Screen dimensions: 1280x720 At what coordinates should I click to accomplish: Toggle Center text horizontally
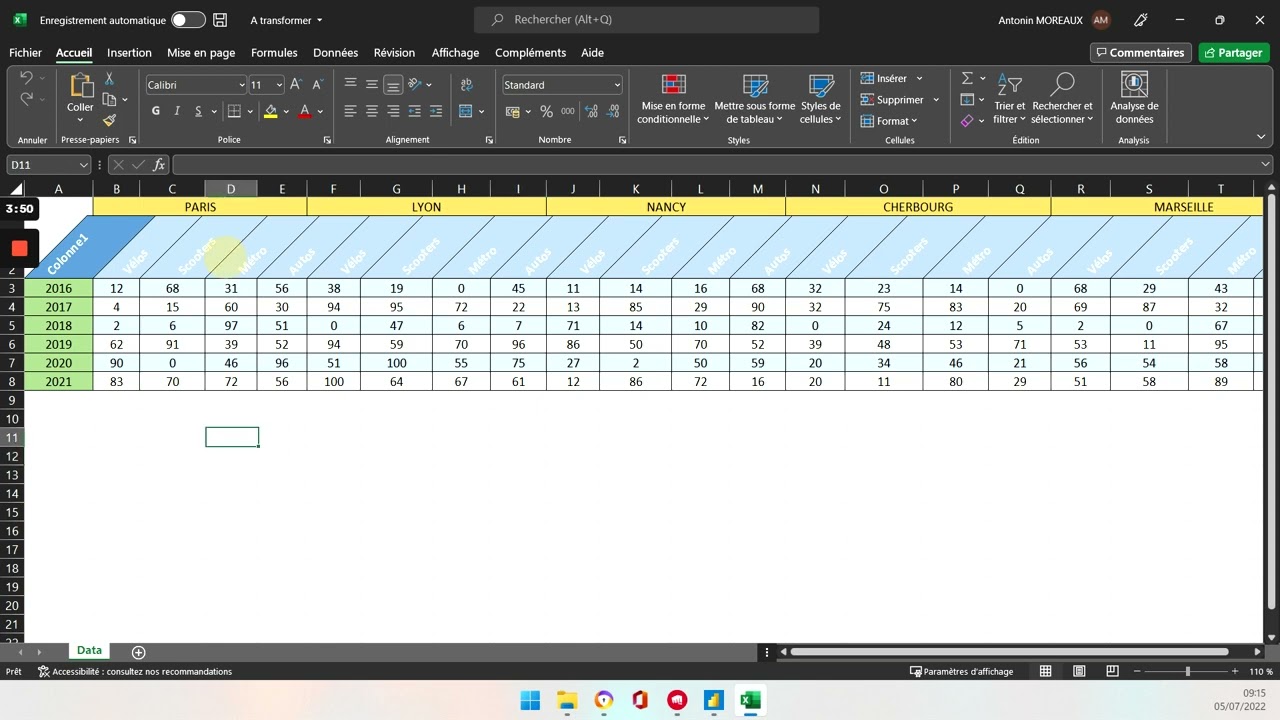372,111
